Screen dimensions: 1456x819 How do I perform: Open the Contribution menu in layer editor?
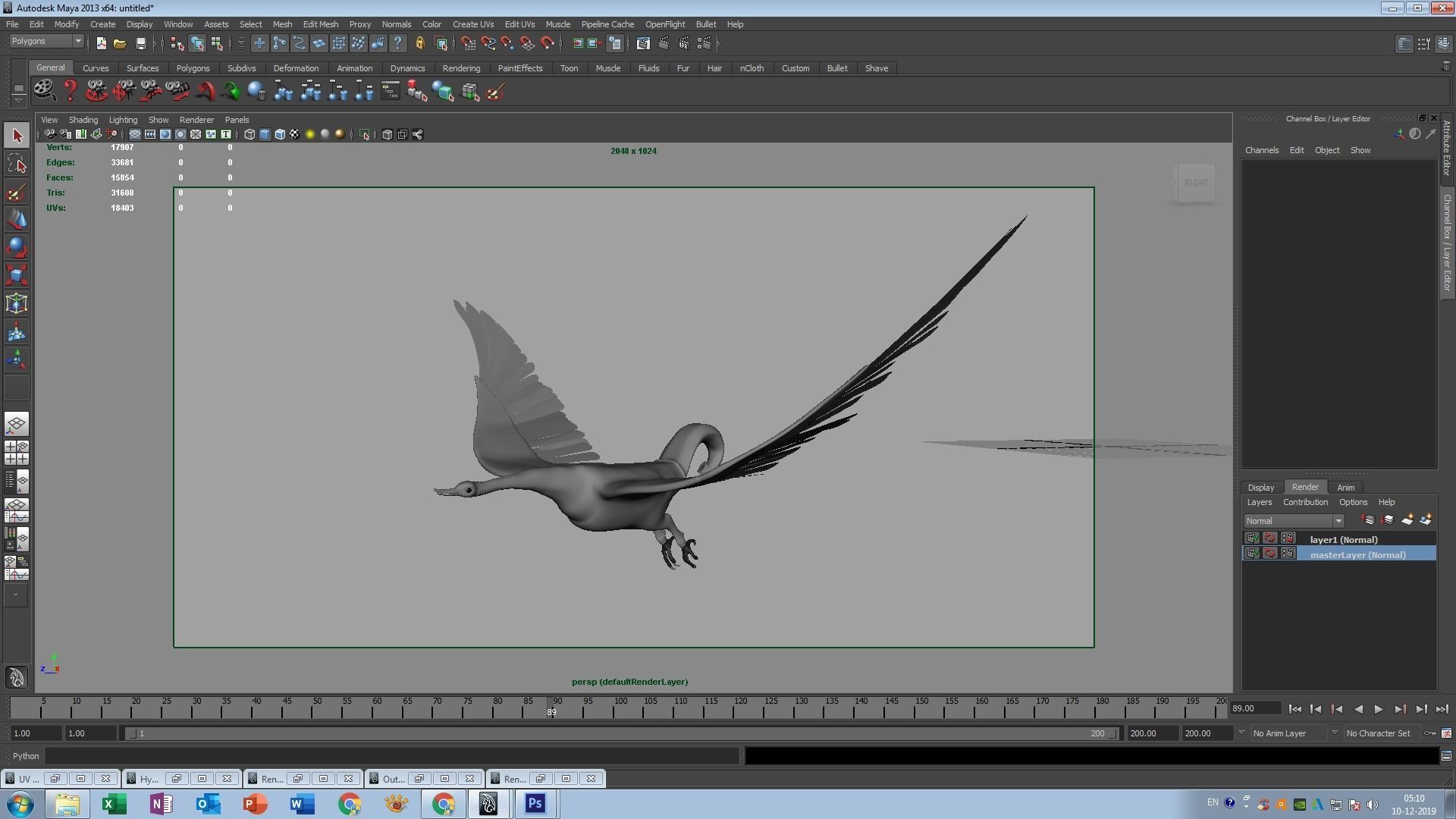[x=1305, y=502]
